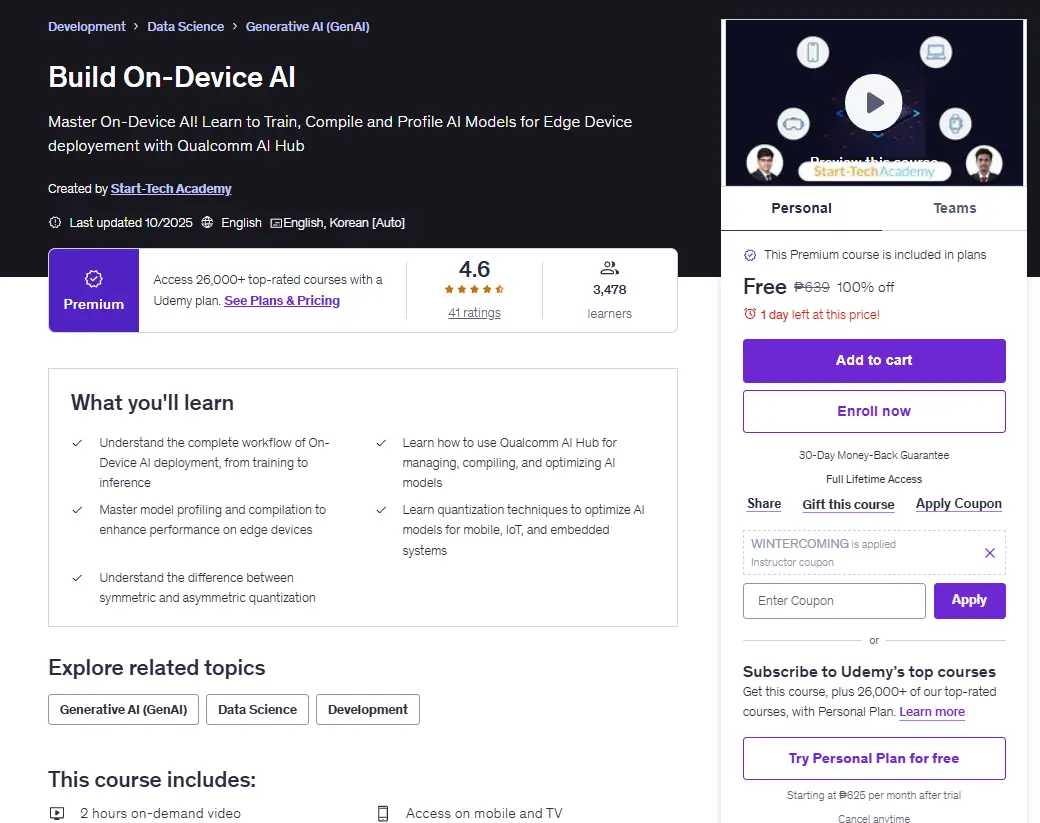Screen dimensions: 1040x823
Task: Click the star rating icons
Action: coord(474,289)
